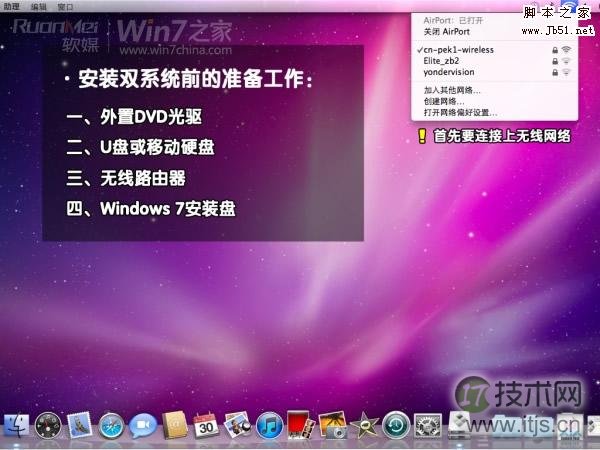Open the 编辑 menu in menu bar
600x450 pixels.
(x=39, y=7)
